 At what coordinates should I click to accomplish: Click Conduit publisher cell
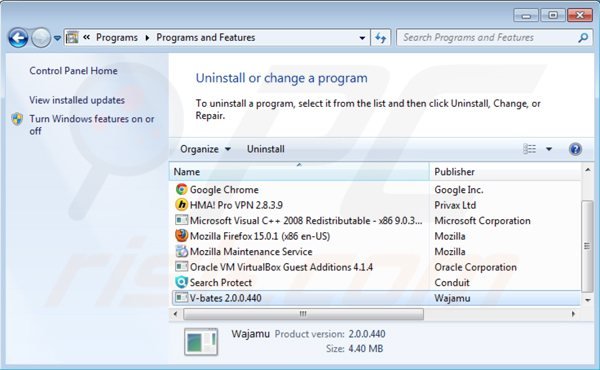click(452, 282)
